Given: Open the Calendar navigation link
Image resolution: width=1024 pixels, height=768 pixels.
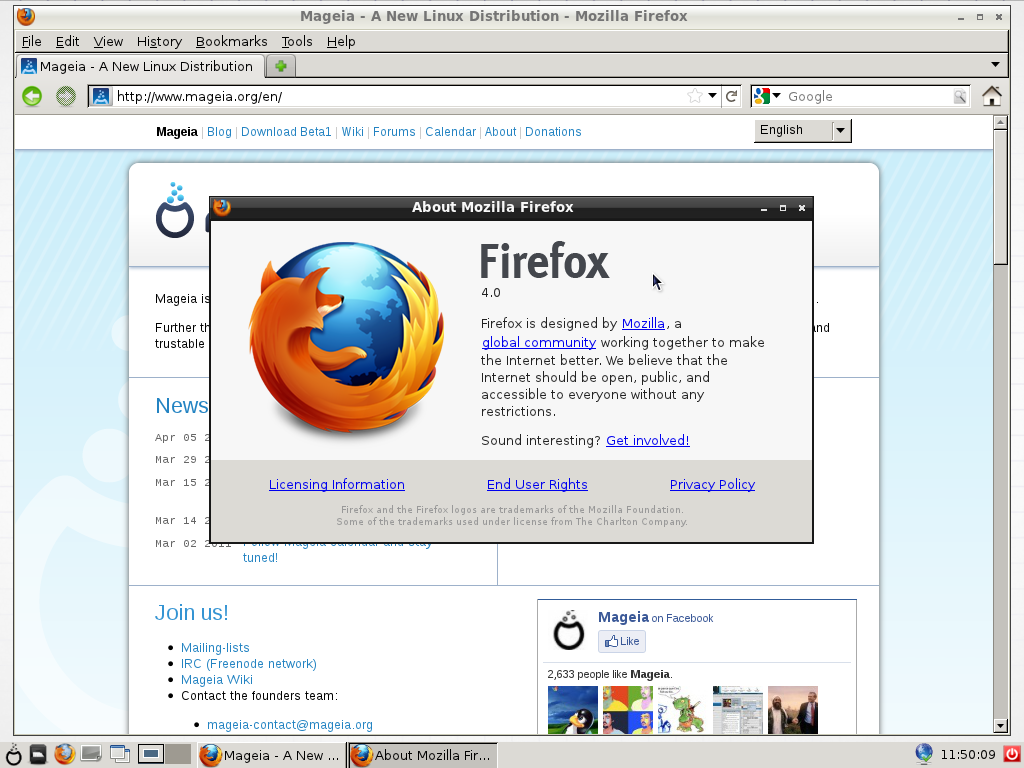Looking at the screenshot, I should click(450, 131).
